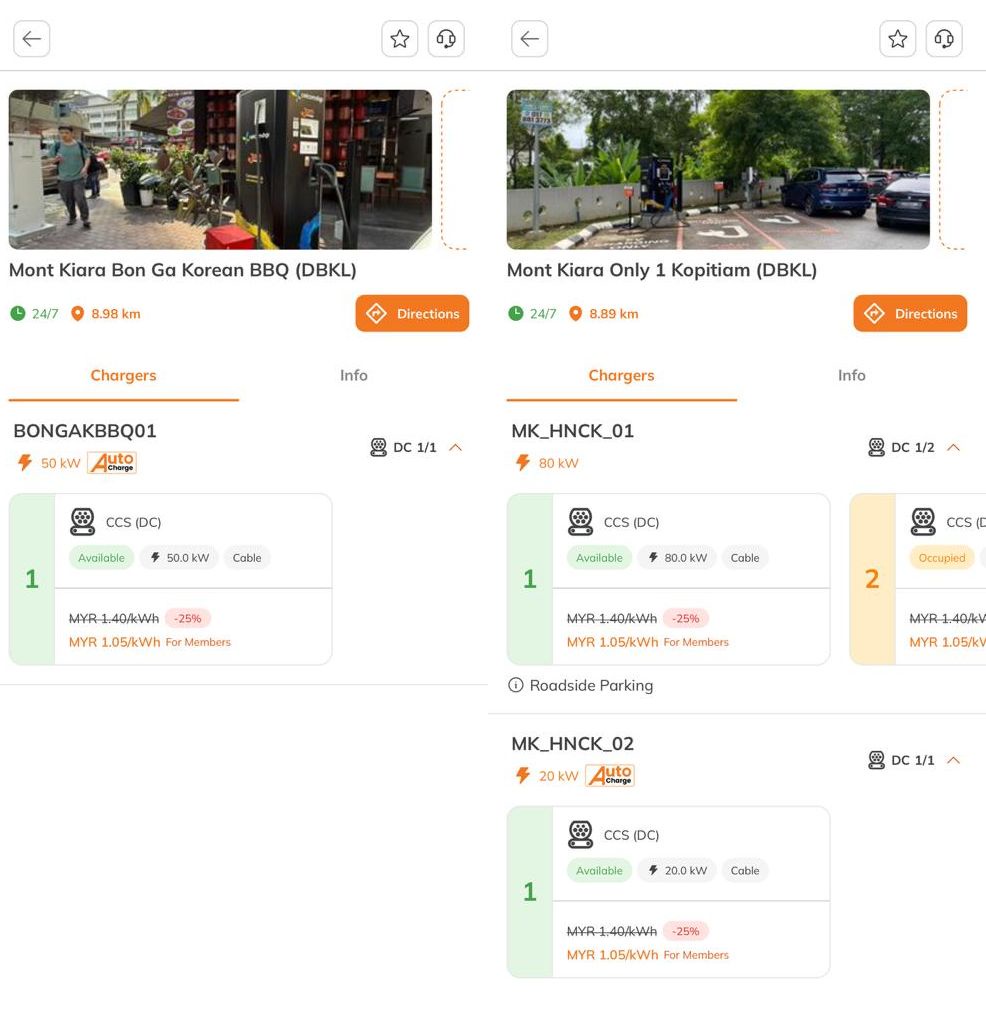The image size is (986, 1019).
Task: Tap the -25% discount badge on MK_HNCK_02
Action: coord(686,931)
